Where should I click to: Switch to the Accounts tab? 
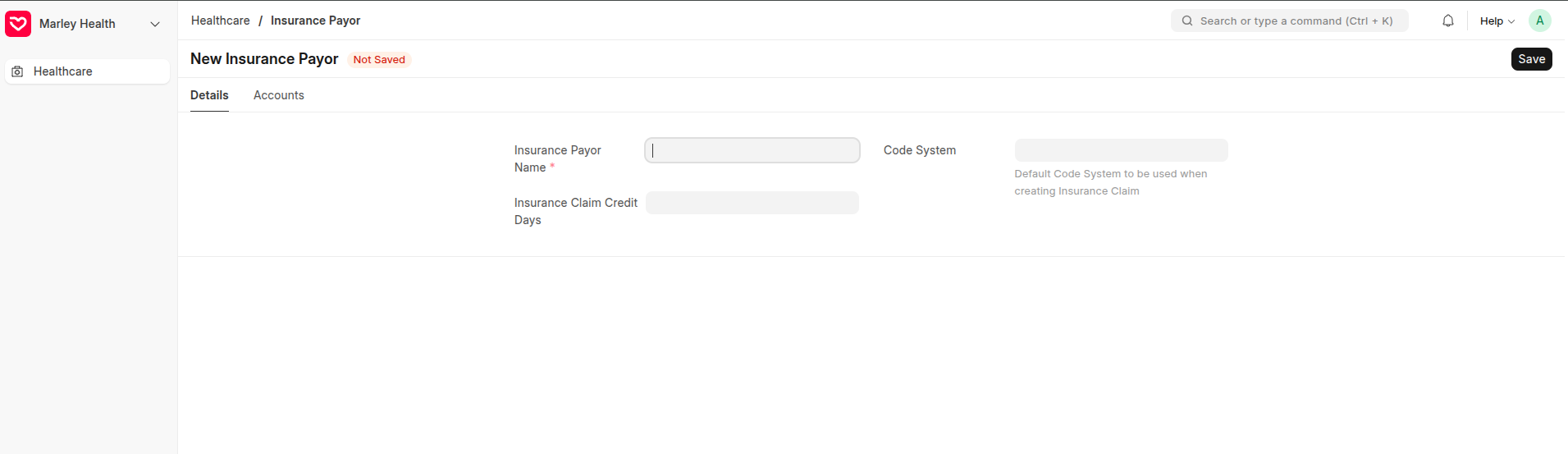(x=279, y=95)
